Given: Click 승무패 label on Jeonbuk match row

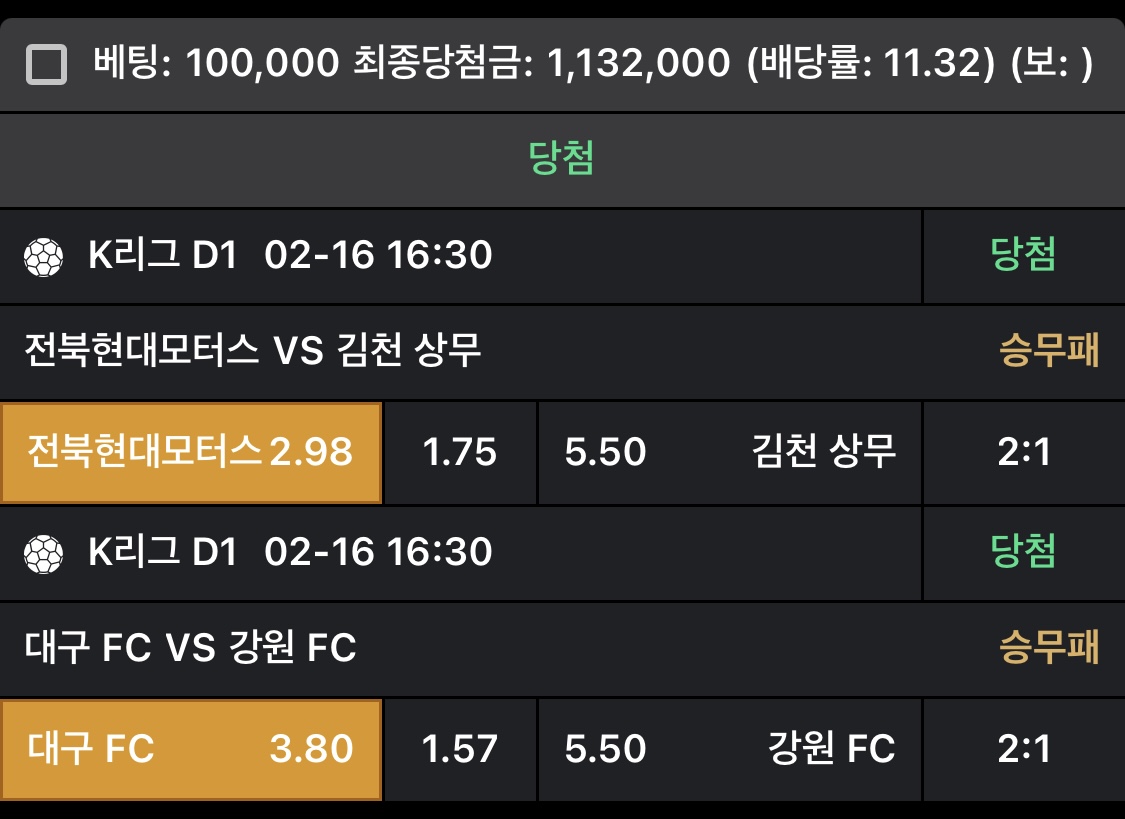Looking at the screenshot, I should coord(1049,351).
